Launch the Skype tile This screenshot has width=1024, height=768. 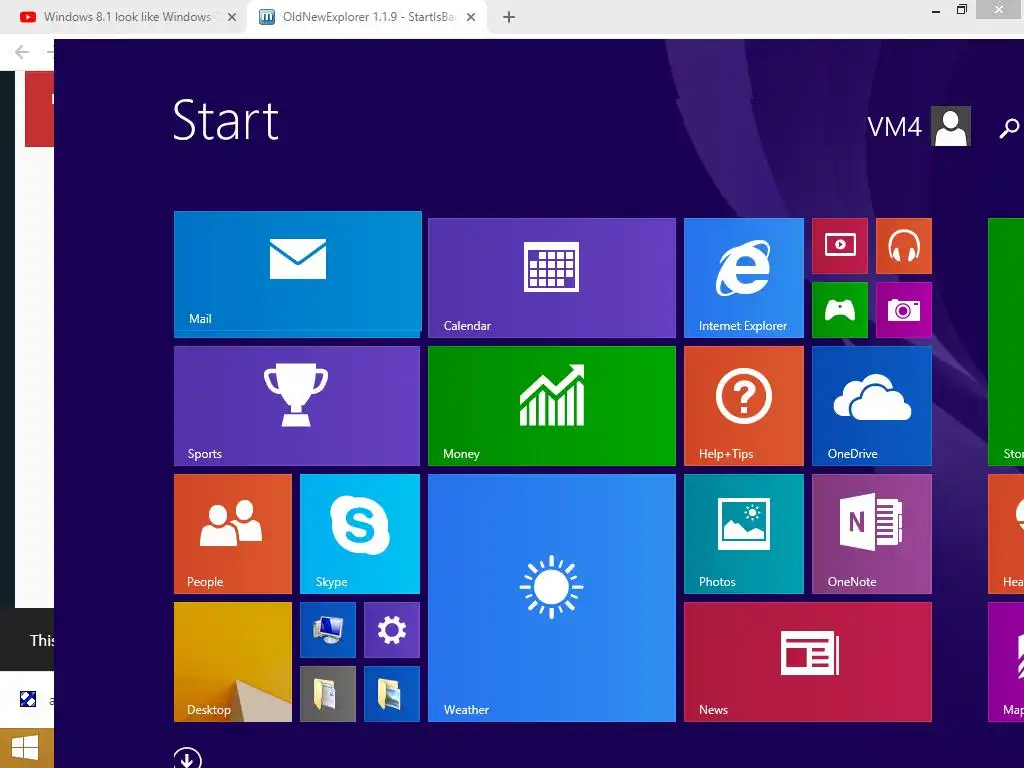(360, 534)
